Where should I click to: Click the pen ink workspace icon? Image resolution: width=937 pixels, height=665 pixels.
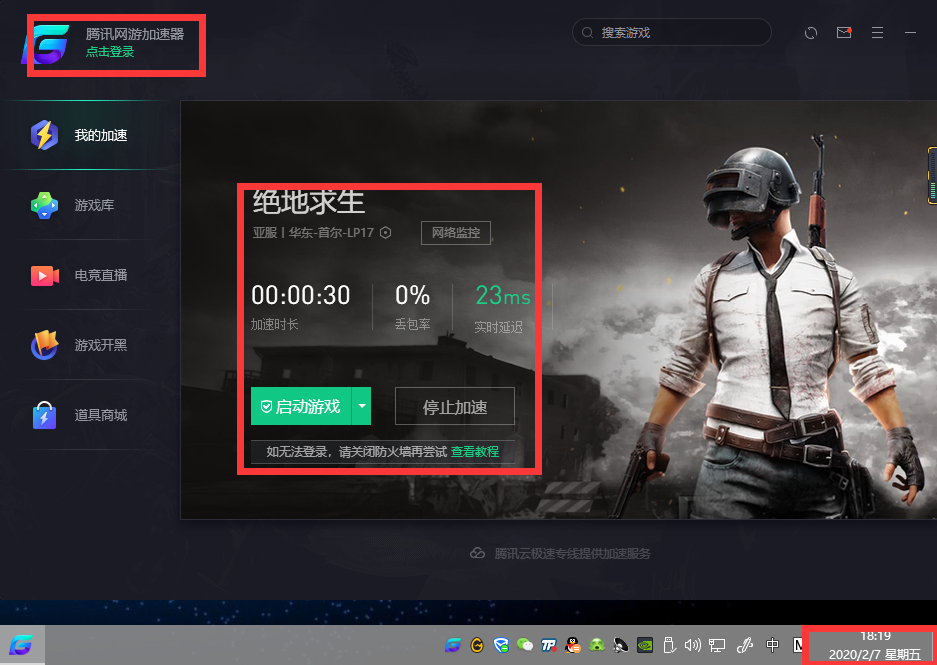(x=744, y=645)
